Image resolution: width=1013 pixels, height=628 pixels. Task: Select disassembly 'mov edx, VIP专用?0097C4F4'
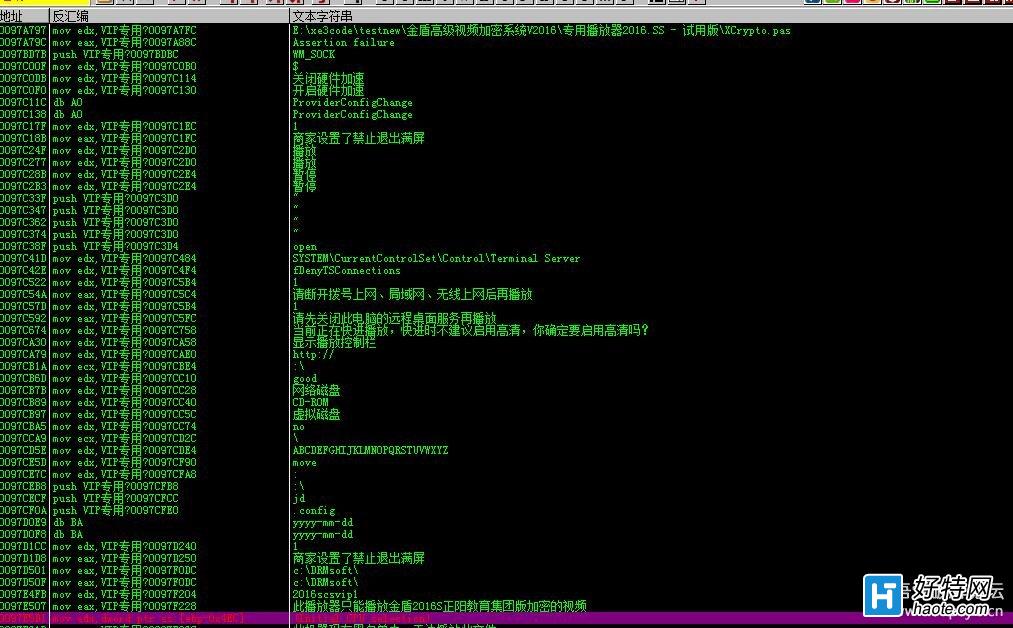click(x=124, y=271)
